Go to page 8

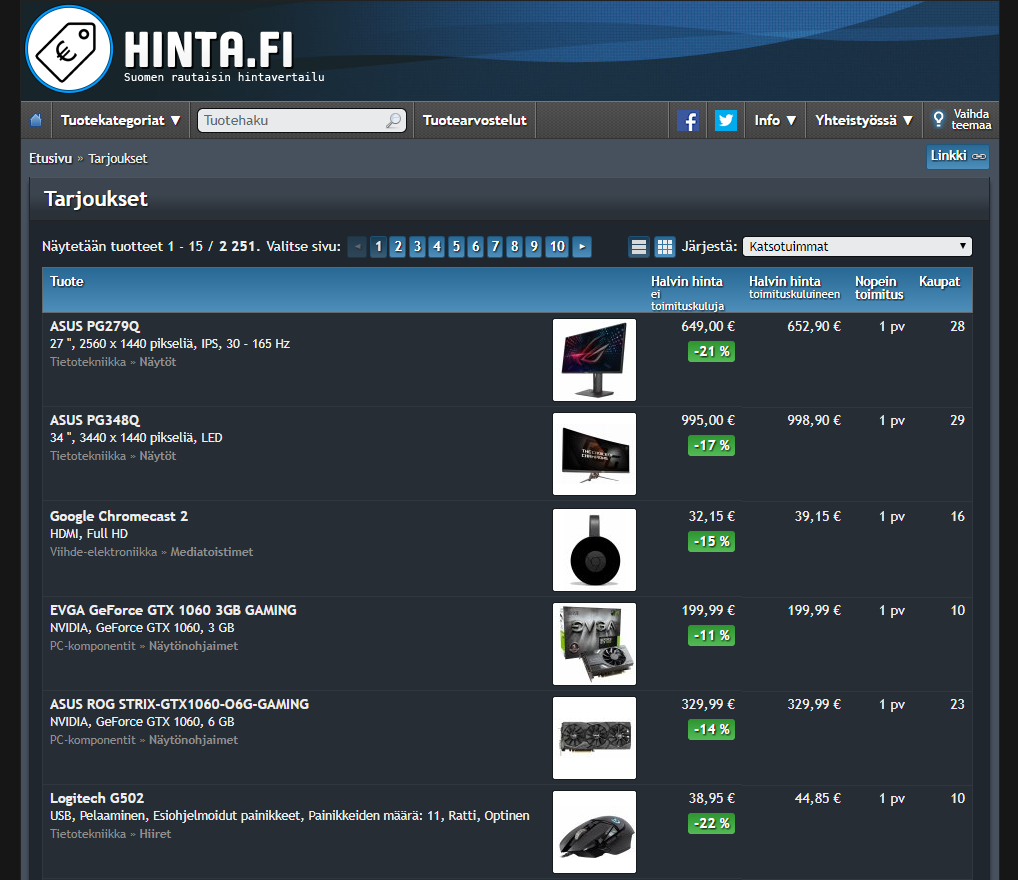[514, 247]
